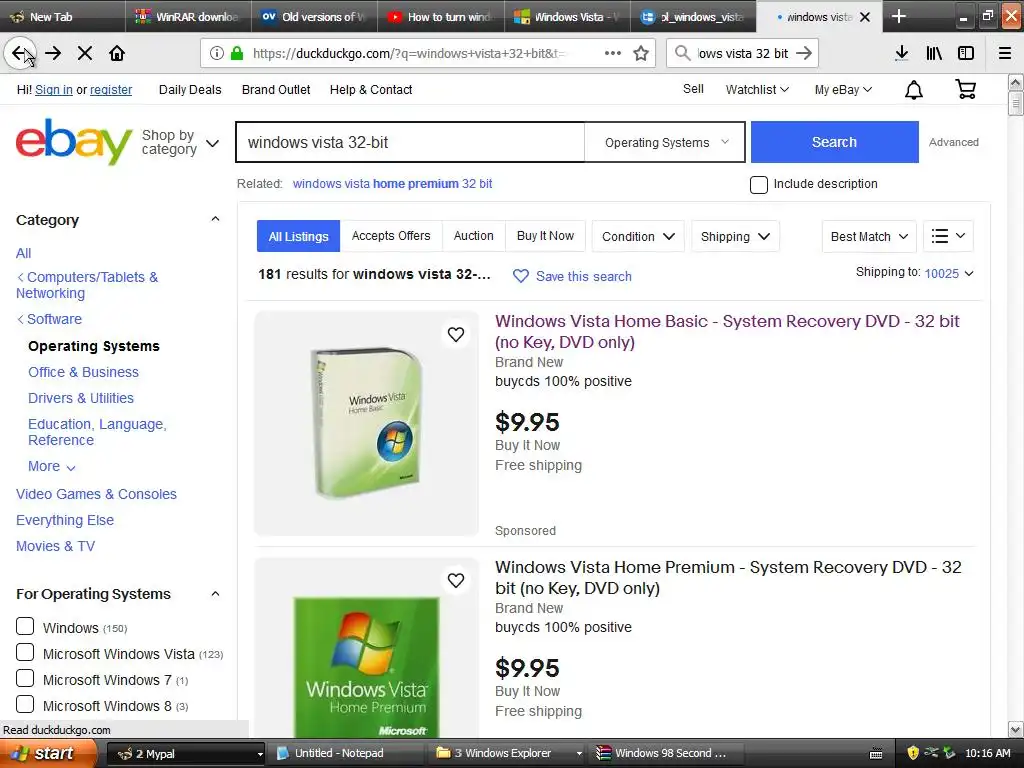Open the Sign in link

tap(54, 89)
